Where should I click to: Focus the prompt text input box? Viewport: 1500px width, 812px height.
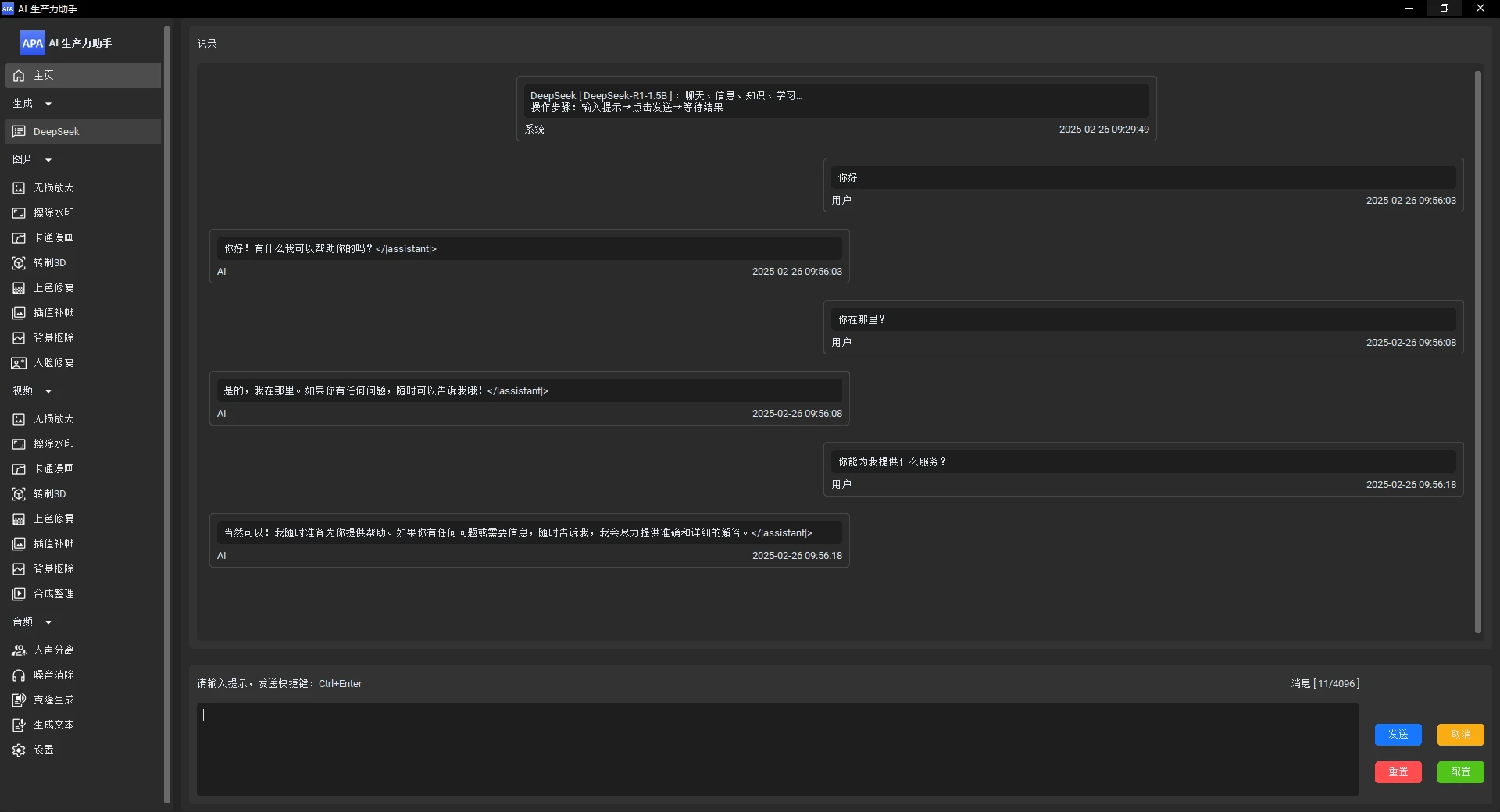[777, 750]
